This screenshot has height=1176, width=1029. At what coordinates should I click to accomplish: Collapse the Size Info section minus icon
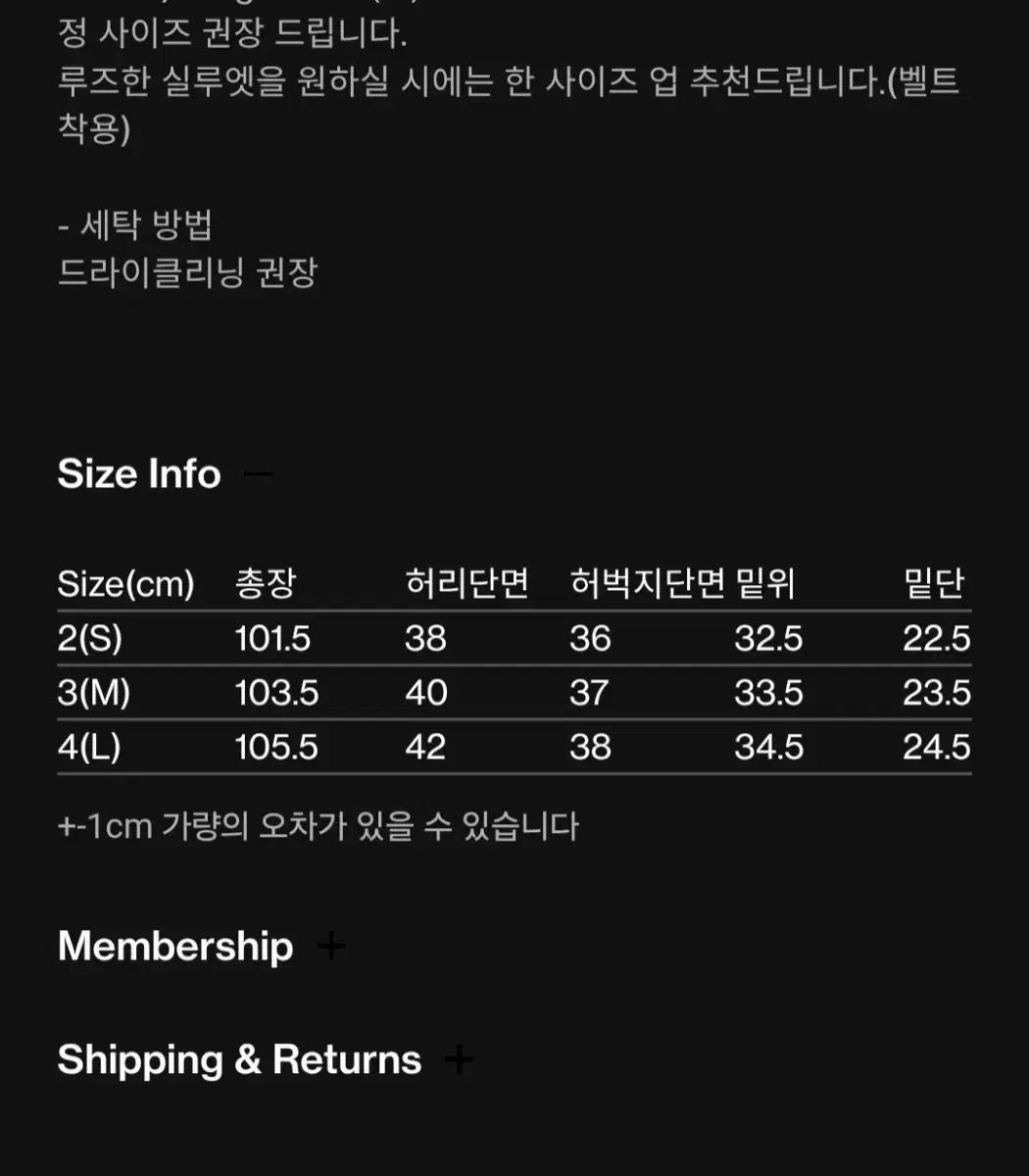click(x=258, y=474)
